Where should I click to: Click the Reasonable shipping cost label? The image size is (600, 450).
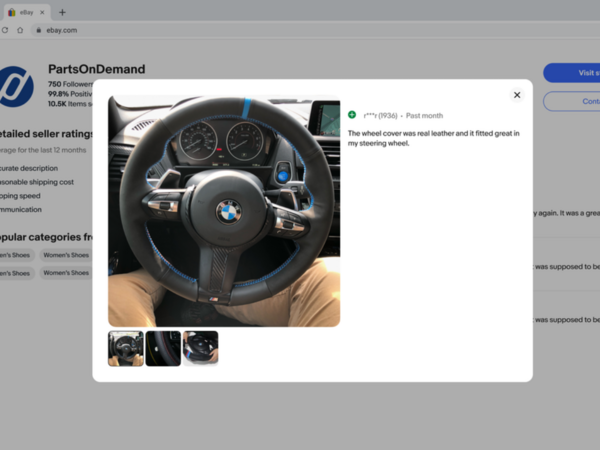(37, 182)
